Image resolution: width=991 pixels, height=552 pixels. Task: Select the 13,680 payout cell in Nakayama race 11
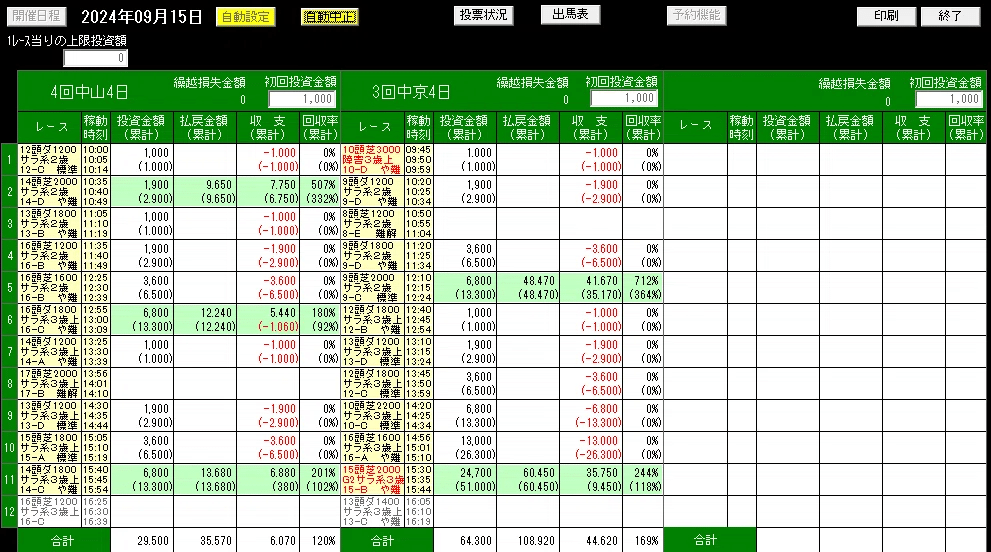[x=205, y=480]
